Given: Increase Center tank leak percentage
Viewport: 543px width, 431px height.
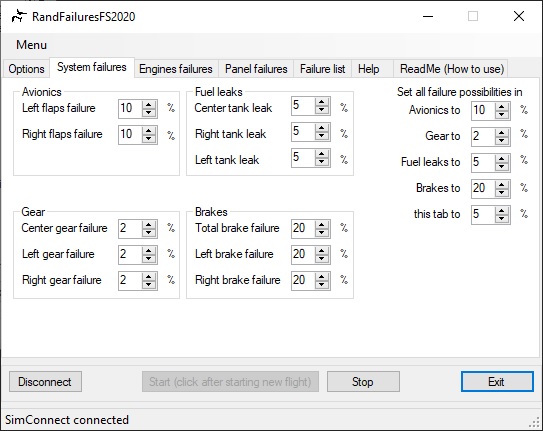Looking at the screenshot, I should coord(322,102).
